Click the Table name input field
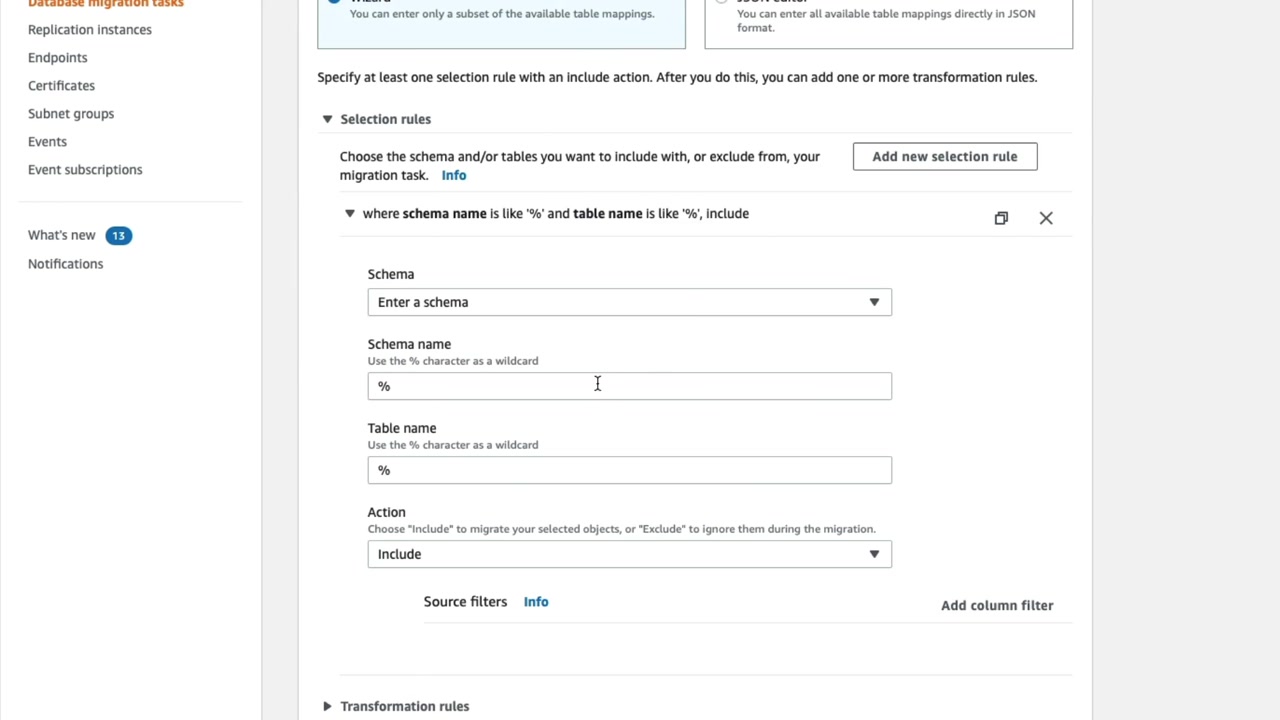This screenshot has width=1280, height=720. pos(629,470)
